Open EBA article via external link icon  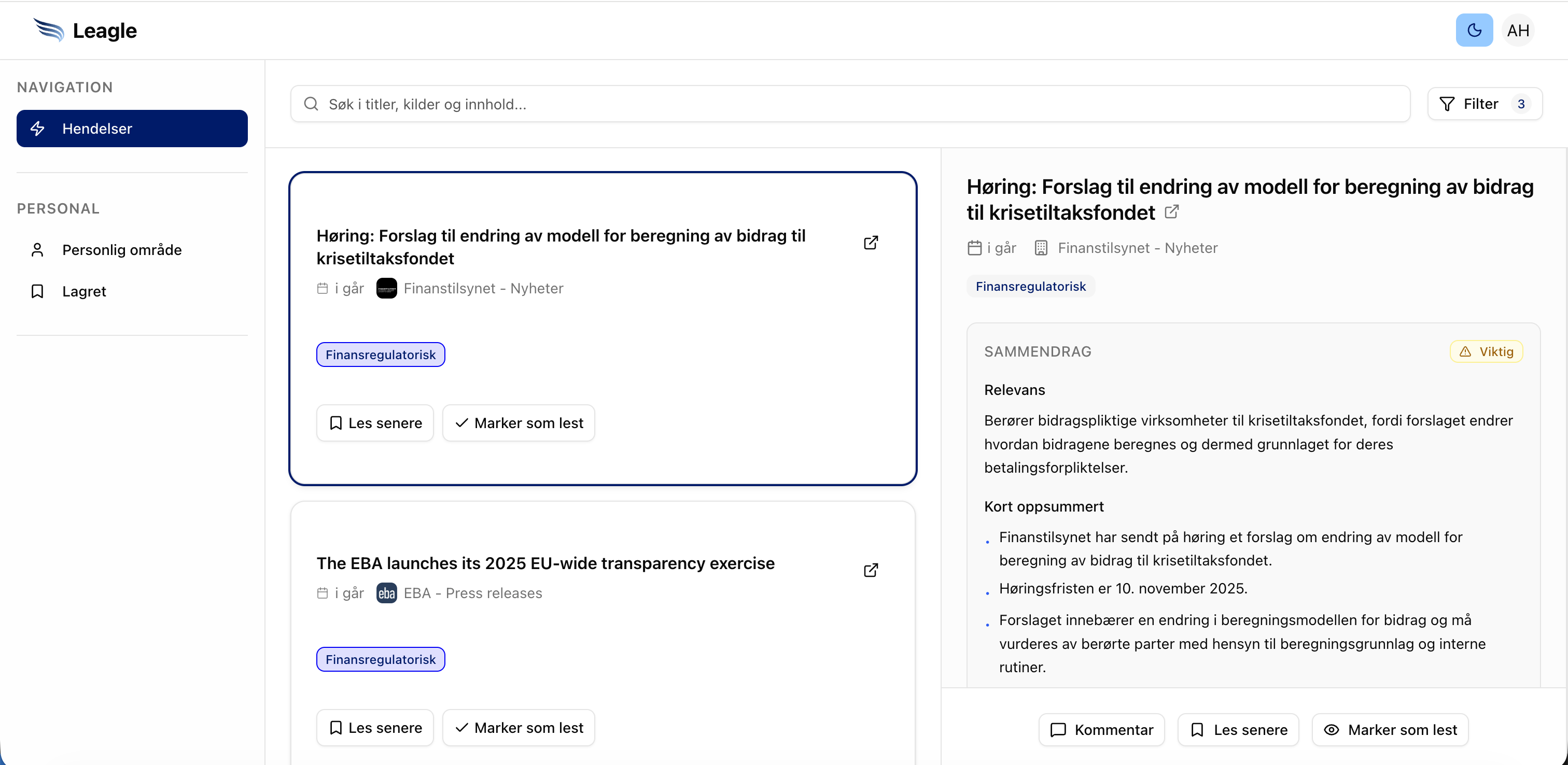coord(871,570)
